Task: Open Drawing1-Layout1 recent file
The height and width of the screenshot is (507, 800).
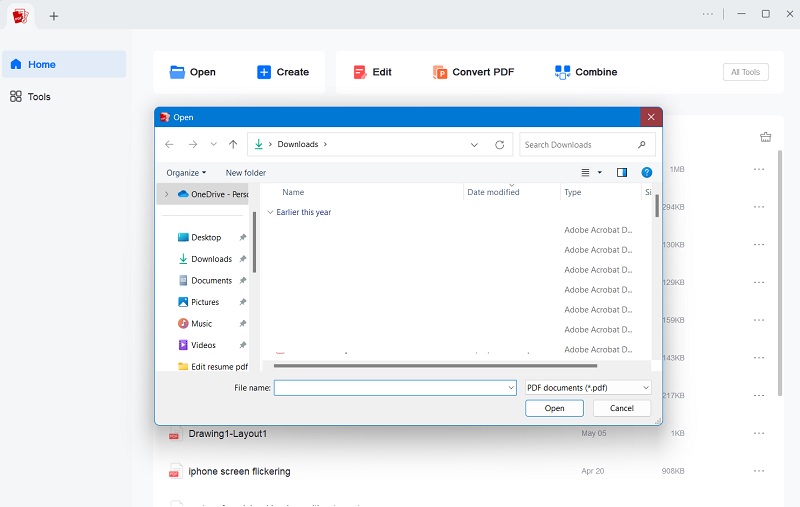Action: [x=228, y=434]
